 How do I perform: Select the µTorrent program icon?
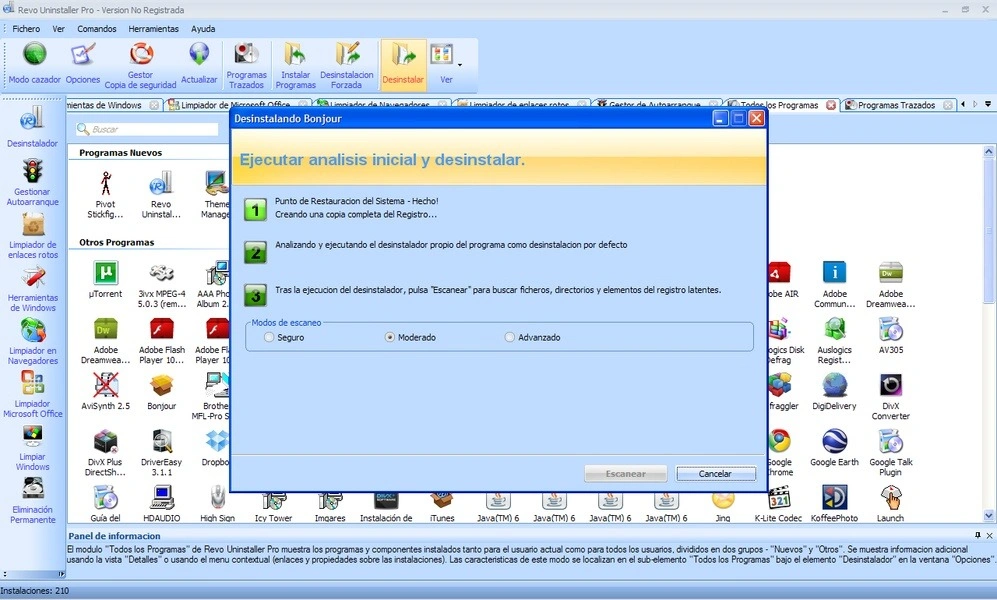pyautogui.click(x=106, y=280)
